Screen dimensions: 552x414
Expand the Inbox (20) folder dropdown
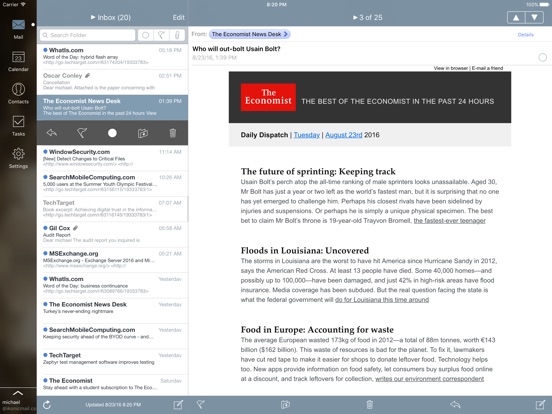(x=111, y=17)
